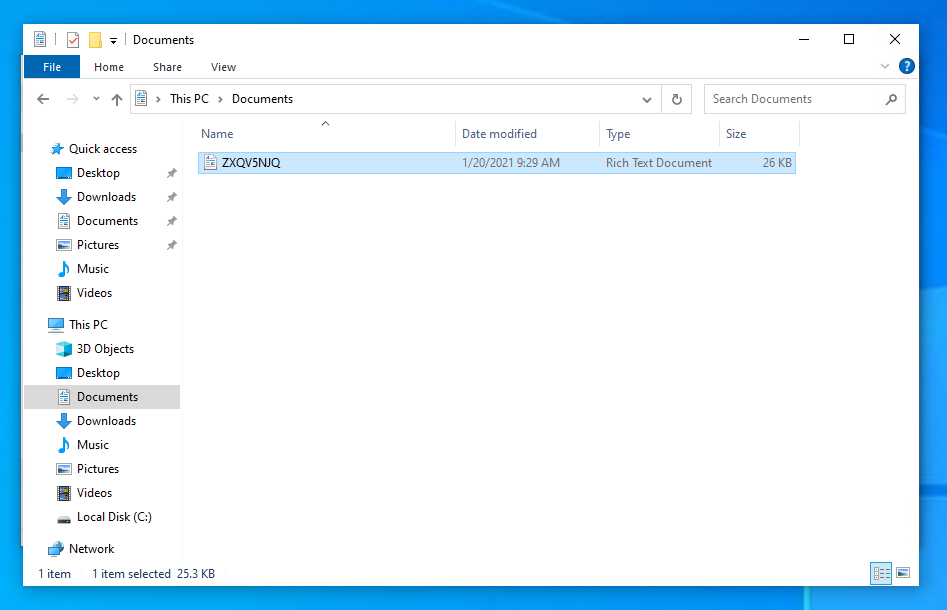Open Downloads under This PC
Screen dimensions: 947x610
click(x=106, y=421)
